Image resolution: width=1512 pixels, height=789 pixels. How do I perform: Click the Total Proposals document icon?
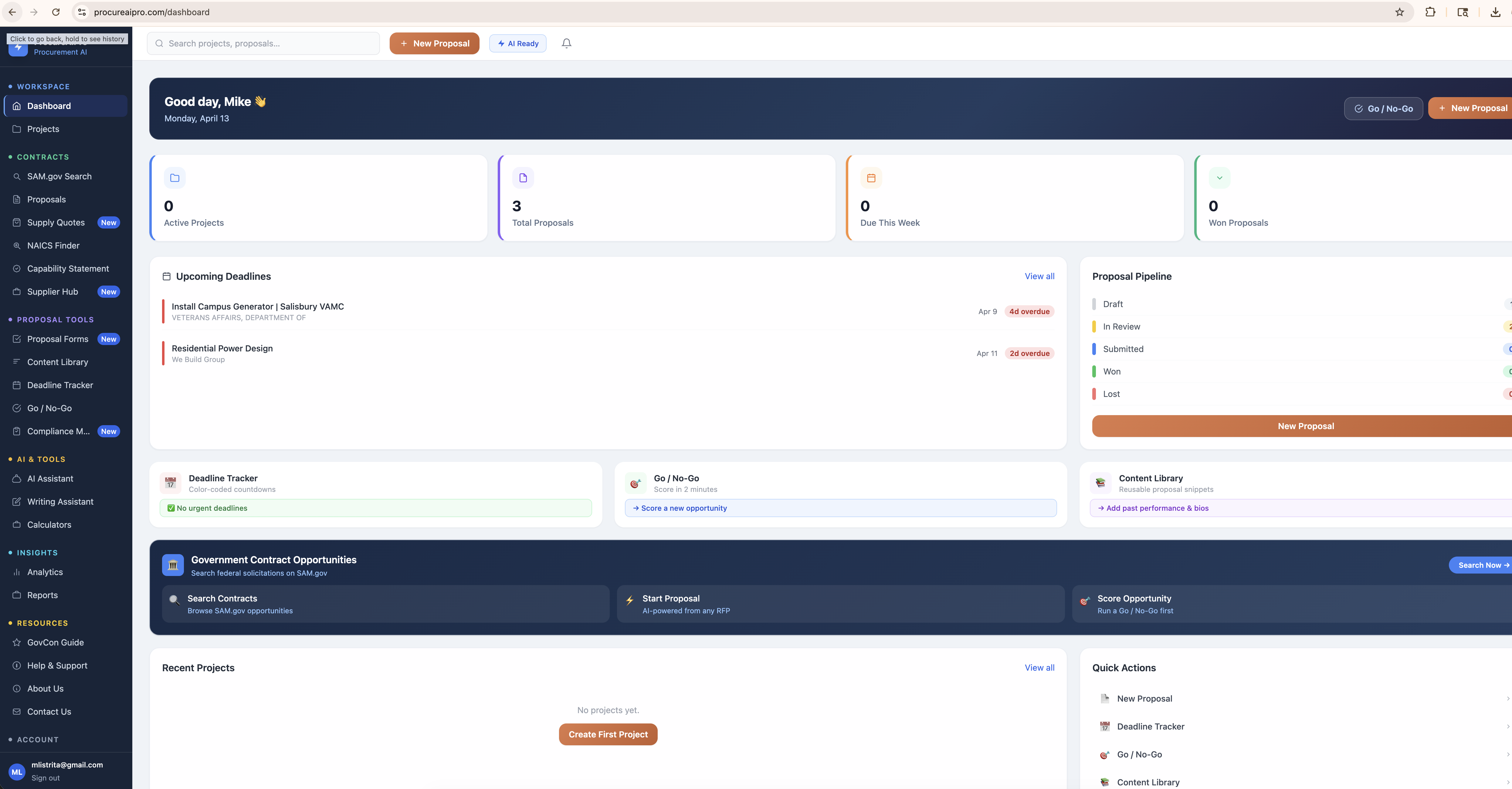point(523,178)
